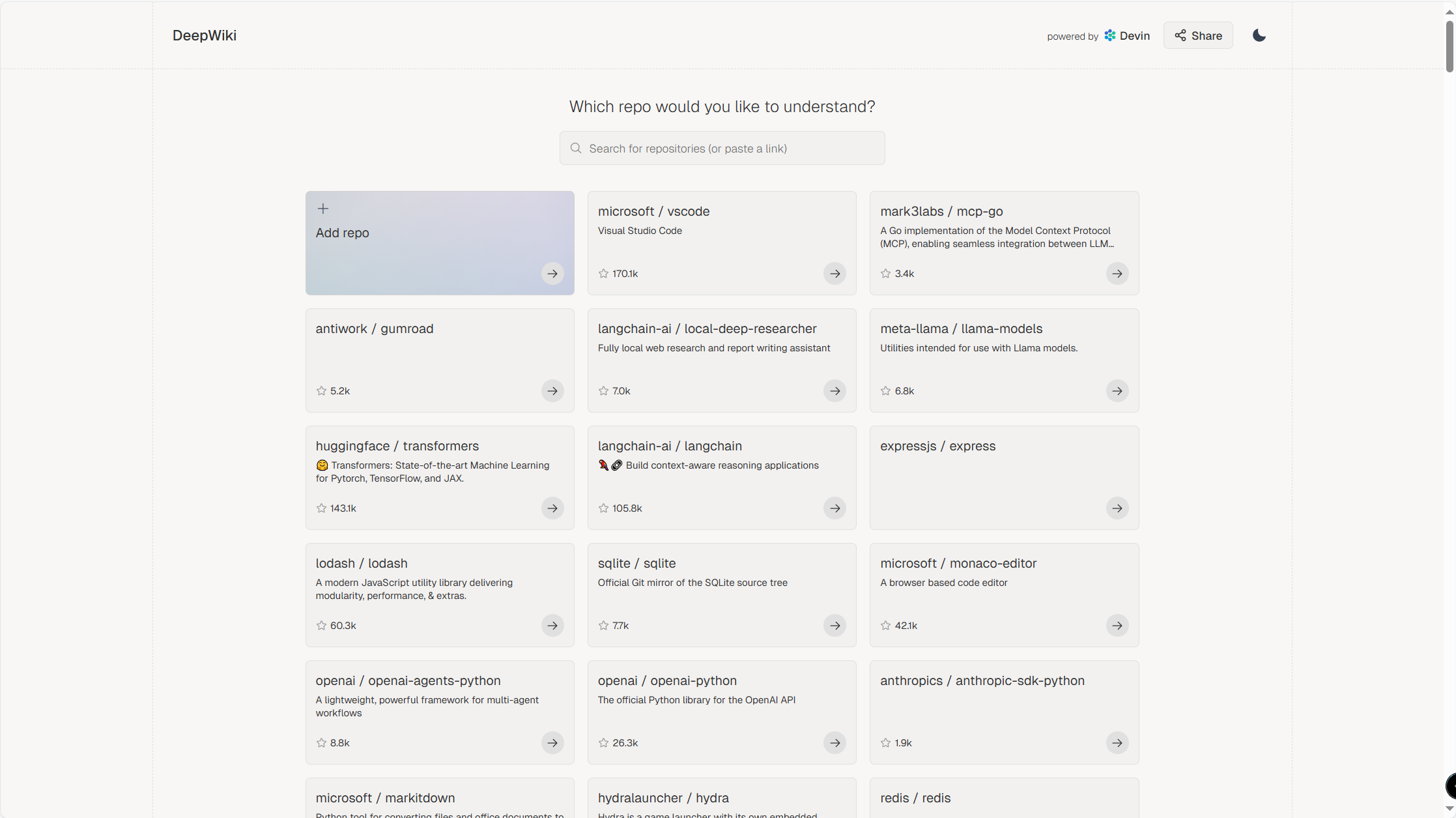Open arrow on anthropic-sdk-python card
1456x818 pixels.
pos(1117,742)
